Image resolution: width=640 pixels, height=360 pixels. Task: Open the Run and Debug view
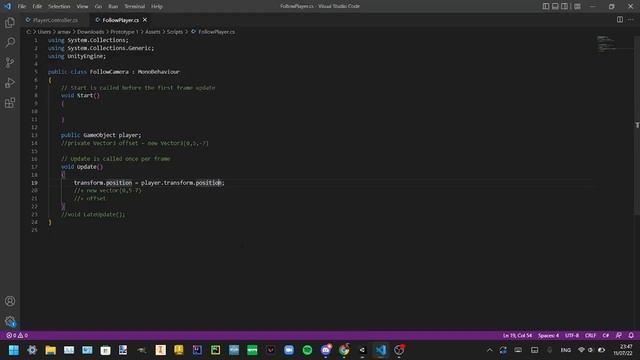click(10, 82)
